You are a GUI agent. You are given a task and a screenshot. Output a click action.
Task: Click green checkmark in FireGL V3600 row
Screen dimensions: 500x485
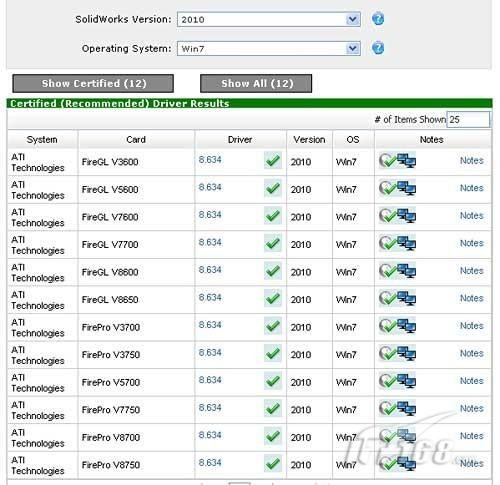[273, 161]
